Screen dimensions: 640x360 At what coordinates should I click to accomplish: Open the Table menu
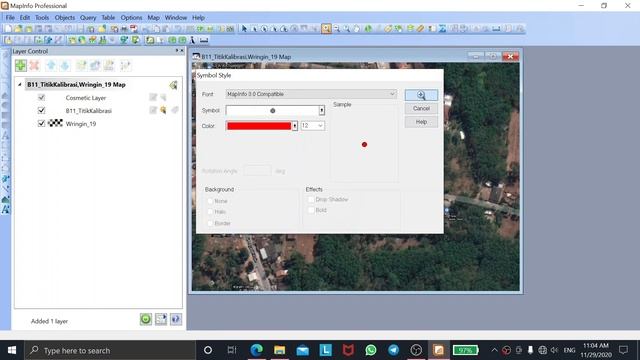108,18
